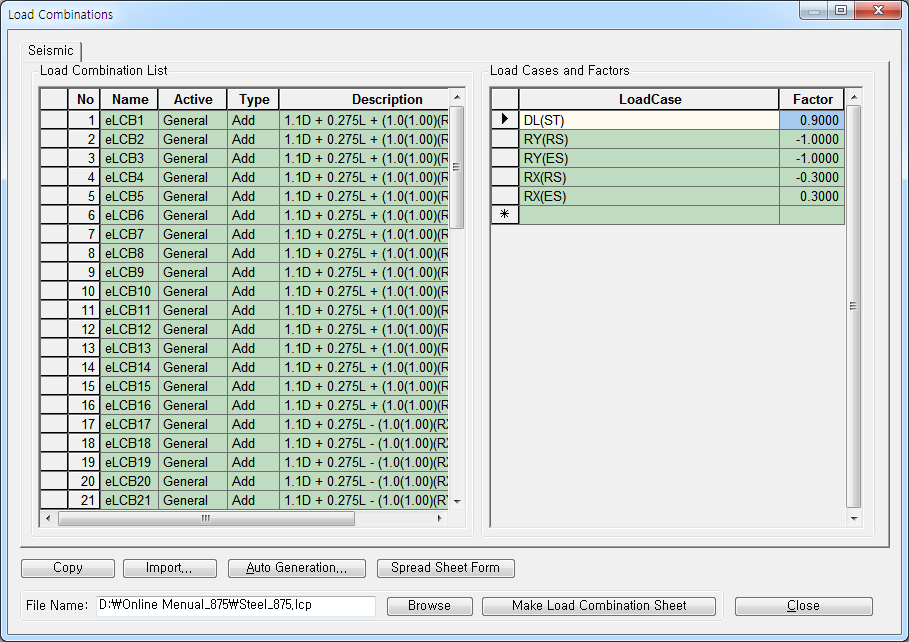Select the new-row asterisk marker
909x642 pixels.
click(x=505, y=215)
